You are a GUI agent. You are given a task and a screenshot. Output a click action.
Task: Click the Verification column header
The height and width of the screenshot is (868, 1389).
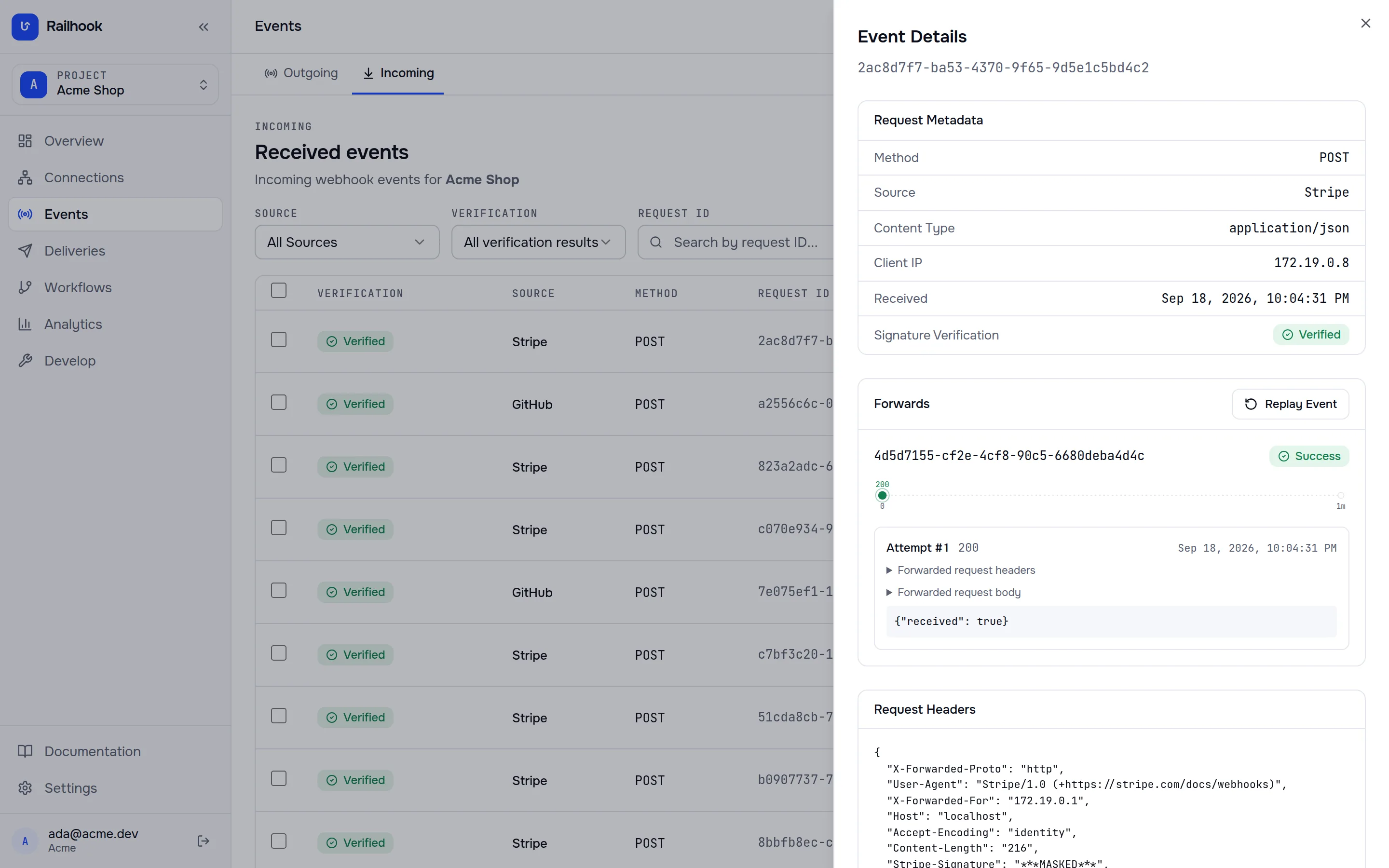pyautogui.click(x=360, y=293)
